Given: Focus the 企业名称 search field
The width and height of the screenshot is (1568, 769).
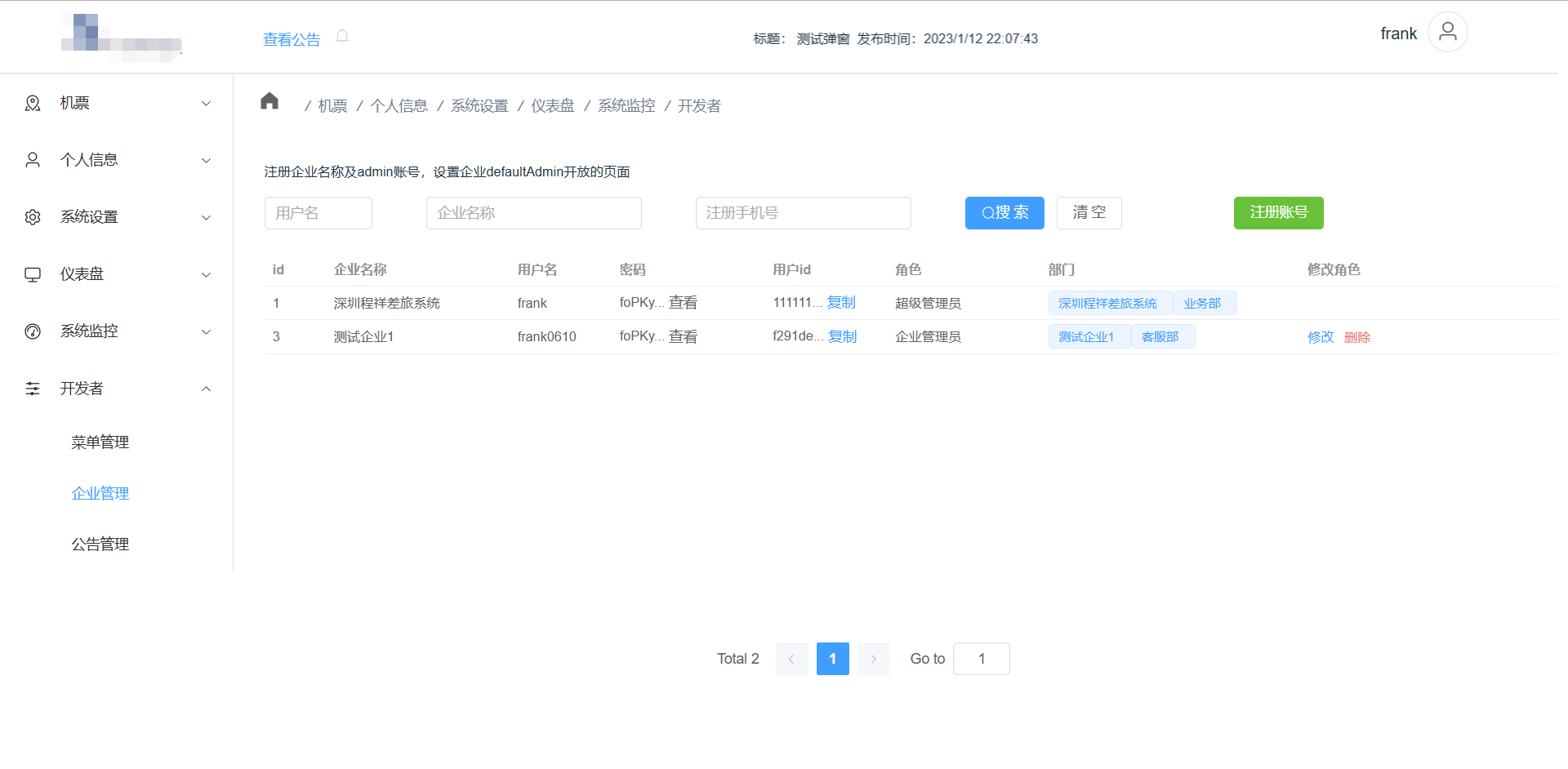Looking at the screenshot, I should pos(534,213).
